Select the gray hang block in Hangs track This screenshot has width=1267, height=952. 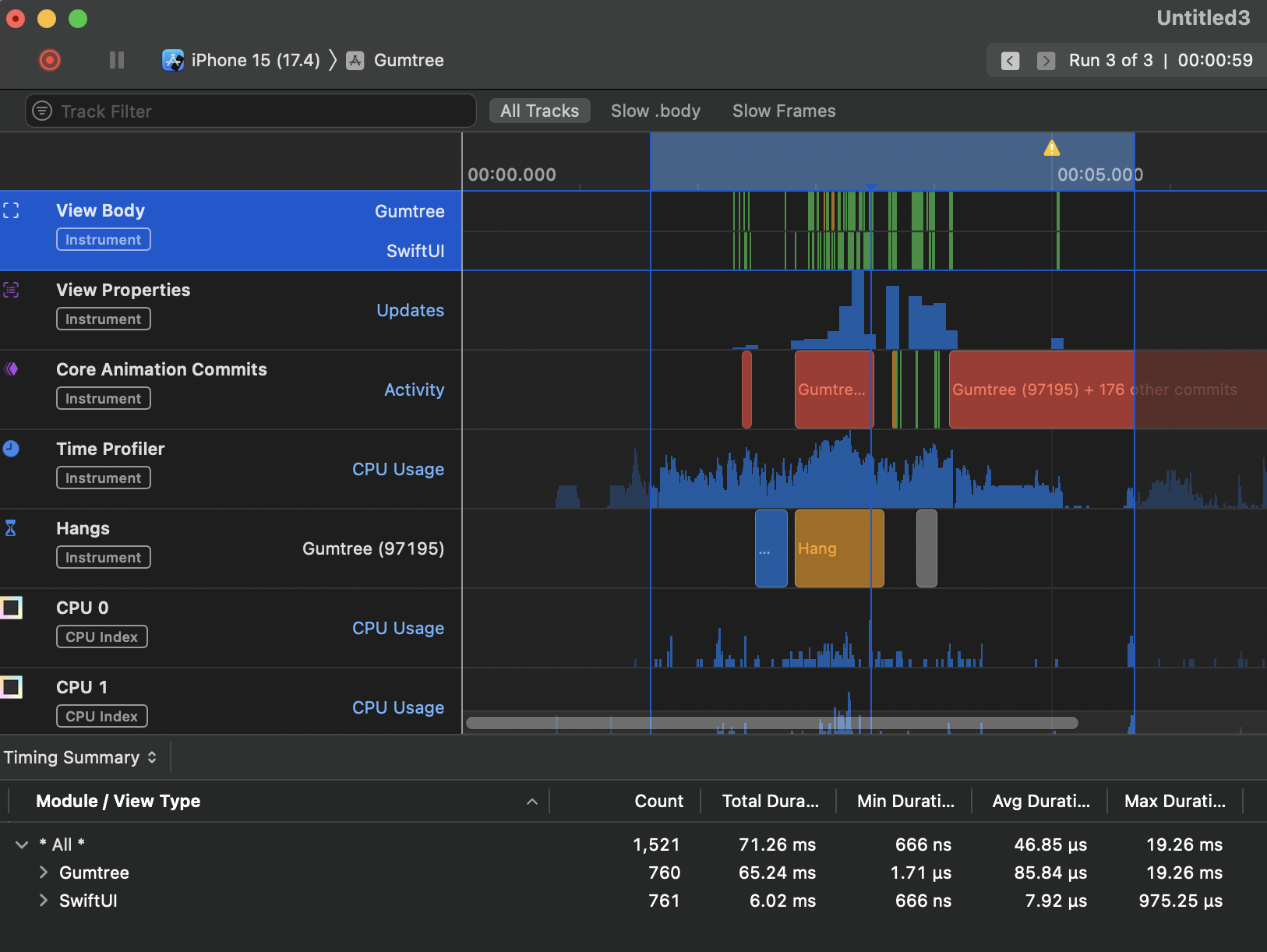(926, 548)
